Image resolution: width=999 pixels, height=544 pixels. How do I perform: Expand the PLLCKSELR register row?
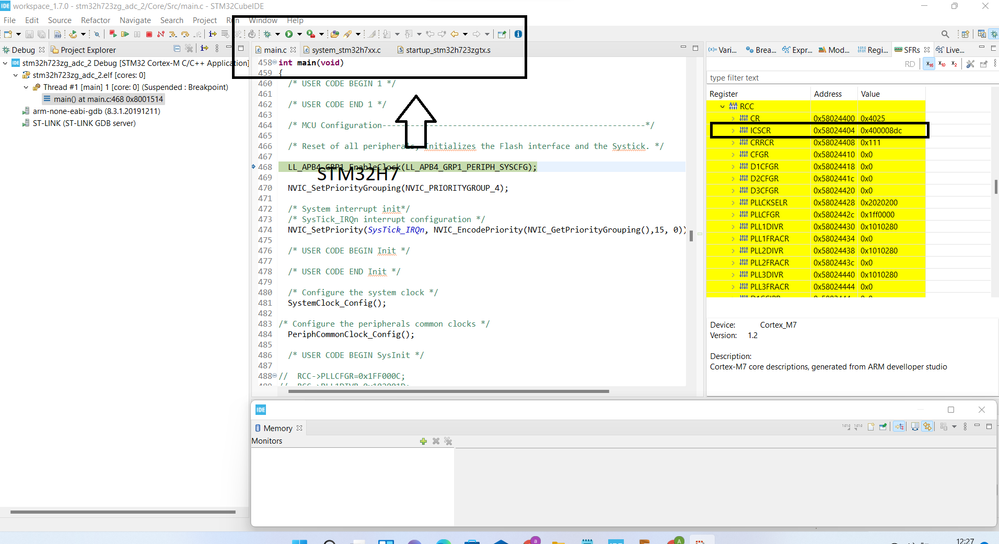pyautogui.click(x=733, y=203)
